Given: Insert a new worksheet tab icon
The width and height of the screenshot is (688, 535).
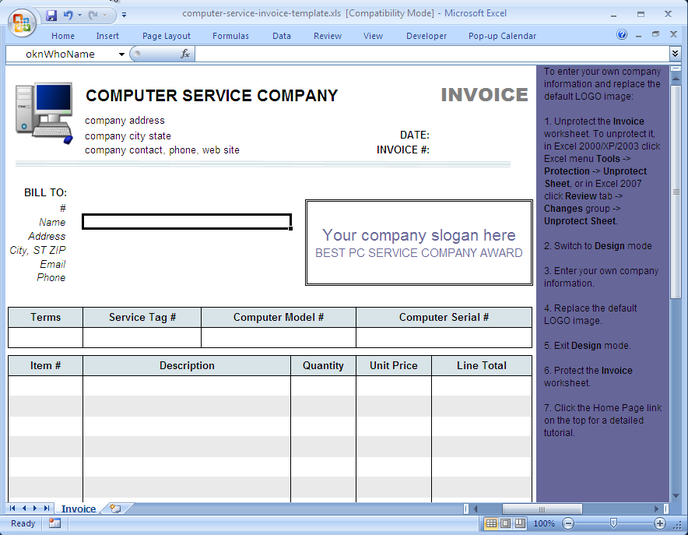Looking at the screenshot, I should [115, 509].
